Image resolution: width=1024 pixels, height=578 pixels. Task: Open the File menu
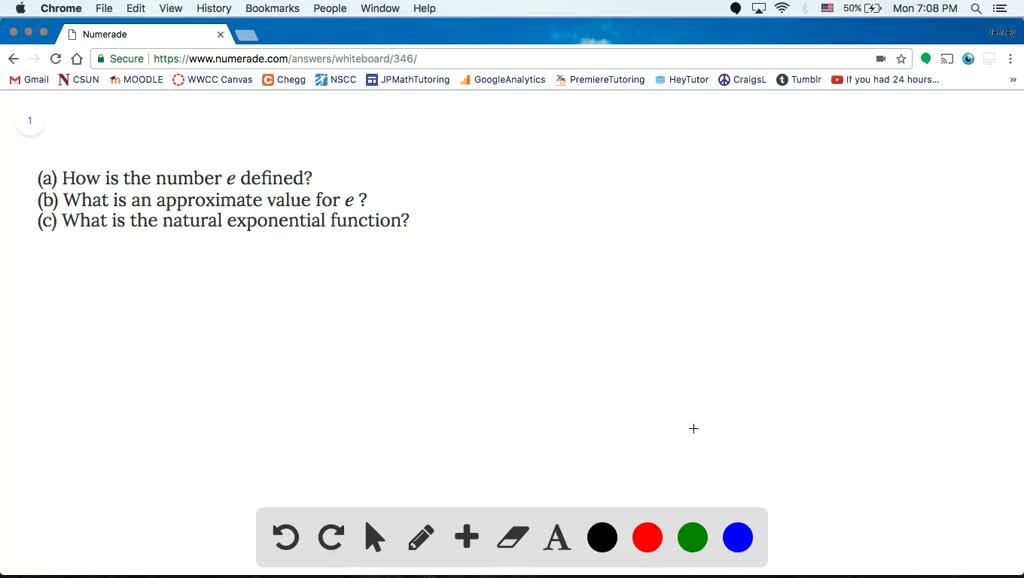104,8
